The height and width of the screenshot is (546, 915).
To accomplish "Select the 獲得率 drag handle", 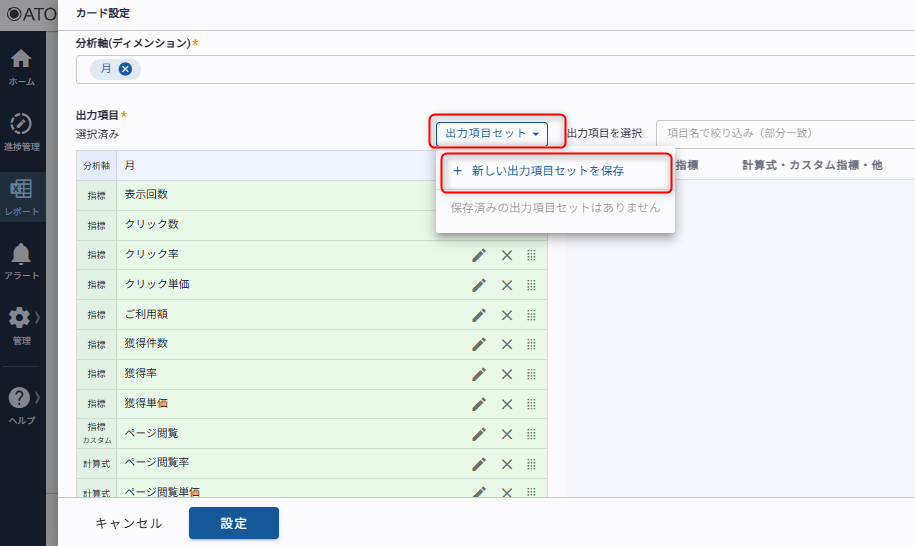I will pos(531,374).
